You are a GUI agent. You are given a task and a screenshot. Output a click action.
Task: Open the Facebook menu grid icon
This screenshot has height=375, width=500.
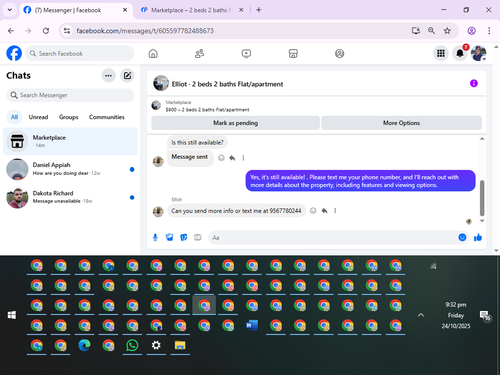point(441,53)
